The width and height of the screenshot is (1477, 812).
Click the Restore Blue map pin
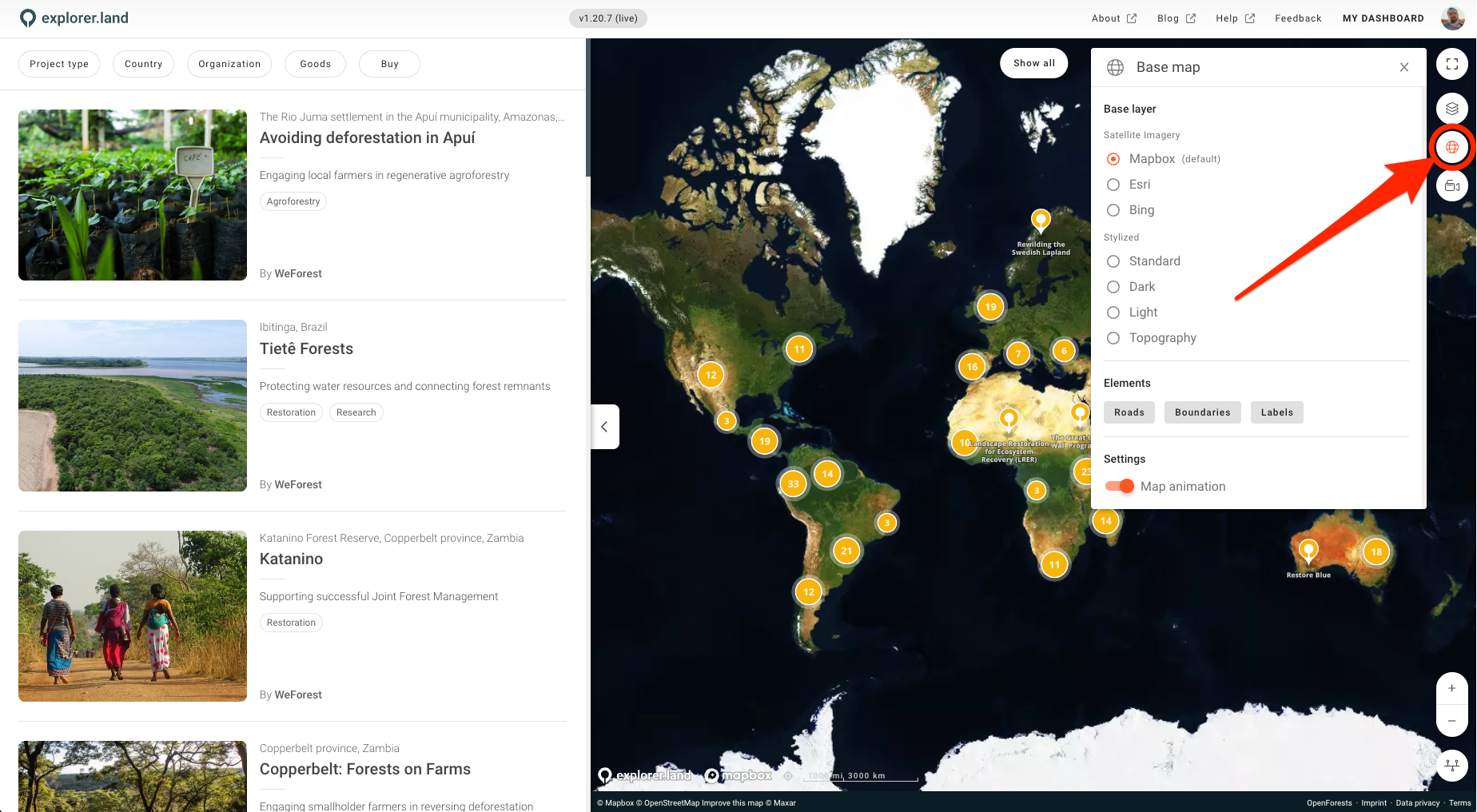click(1308, 550)
